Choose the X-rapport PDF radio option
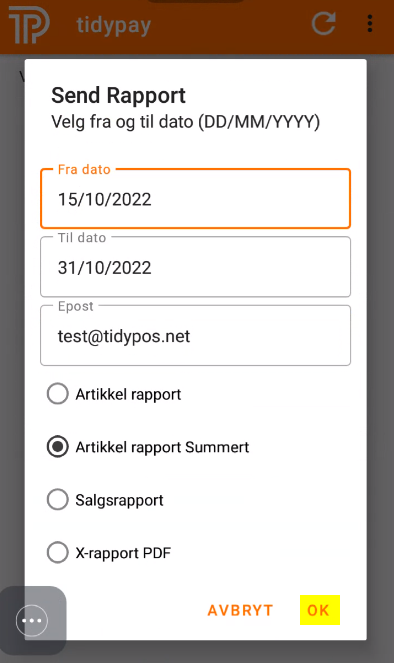The height and width of the screenshot is (663, 394). (57, 553)
